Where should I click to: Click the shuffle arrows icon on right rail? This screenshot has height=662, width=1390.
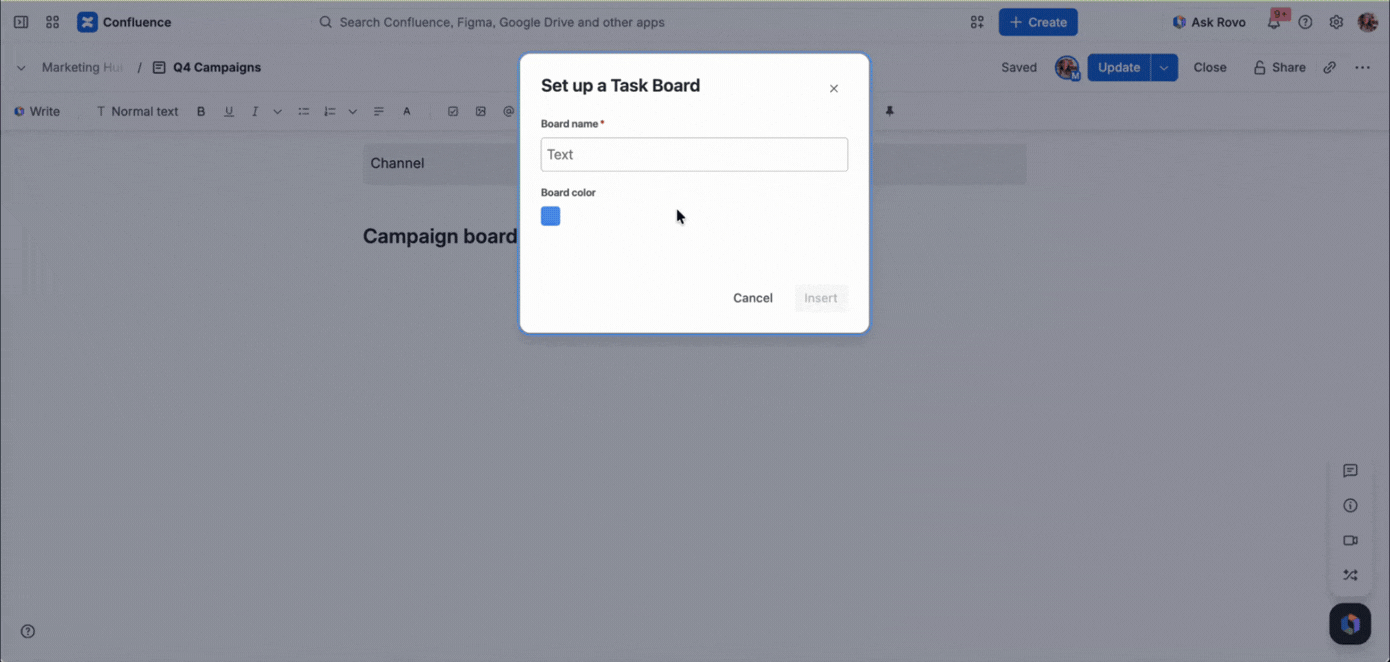click(x=1350, y=575)
